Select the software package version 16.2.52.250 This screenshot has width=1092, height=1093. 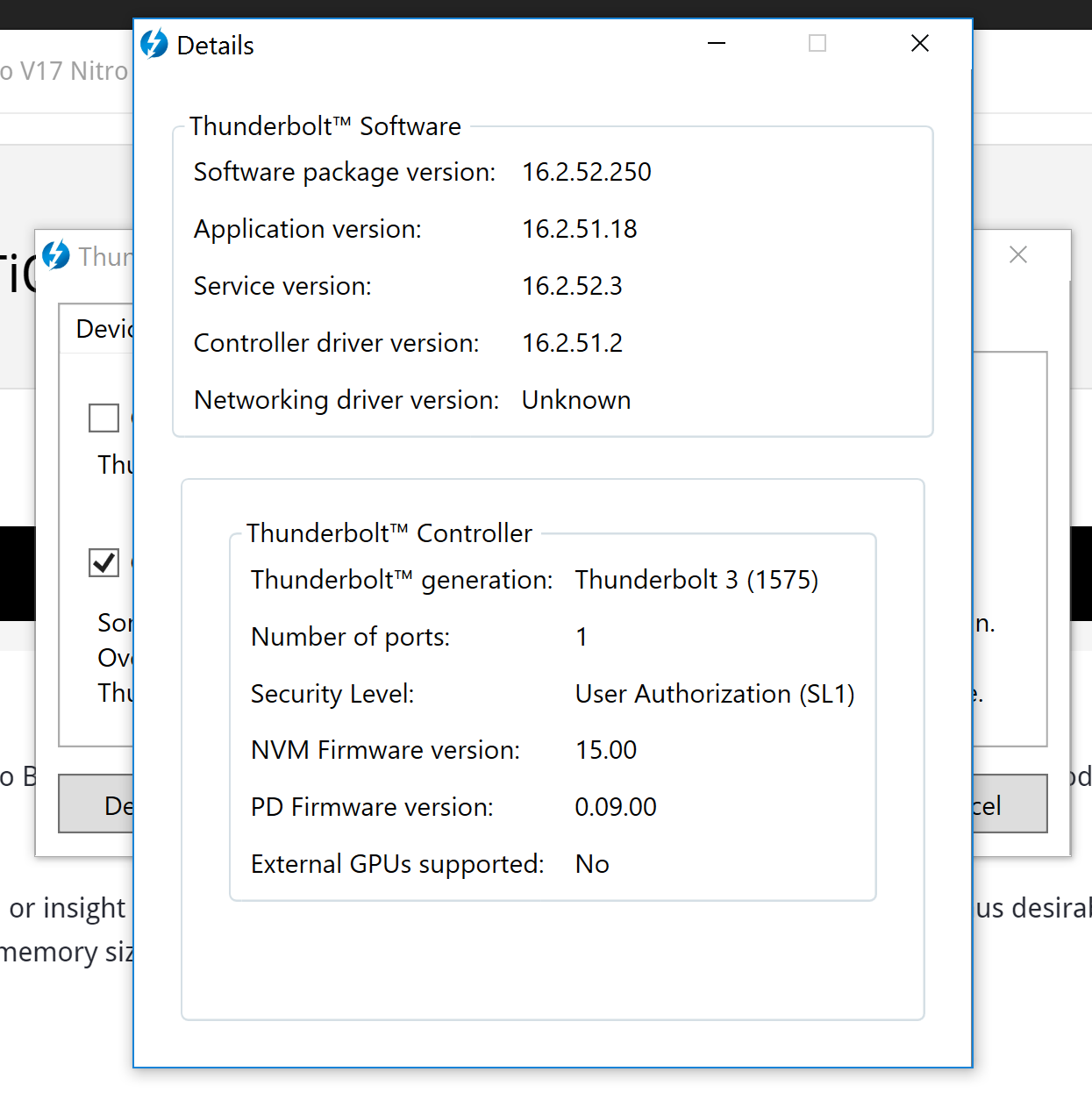coord(587,172)
